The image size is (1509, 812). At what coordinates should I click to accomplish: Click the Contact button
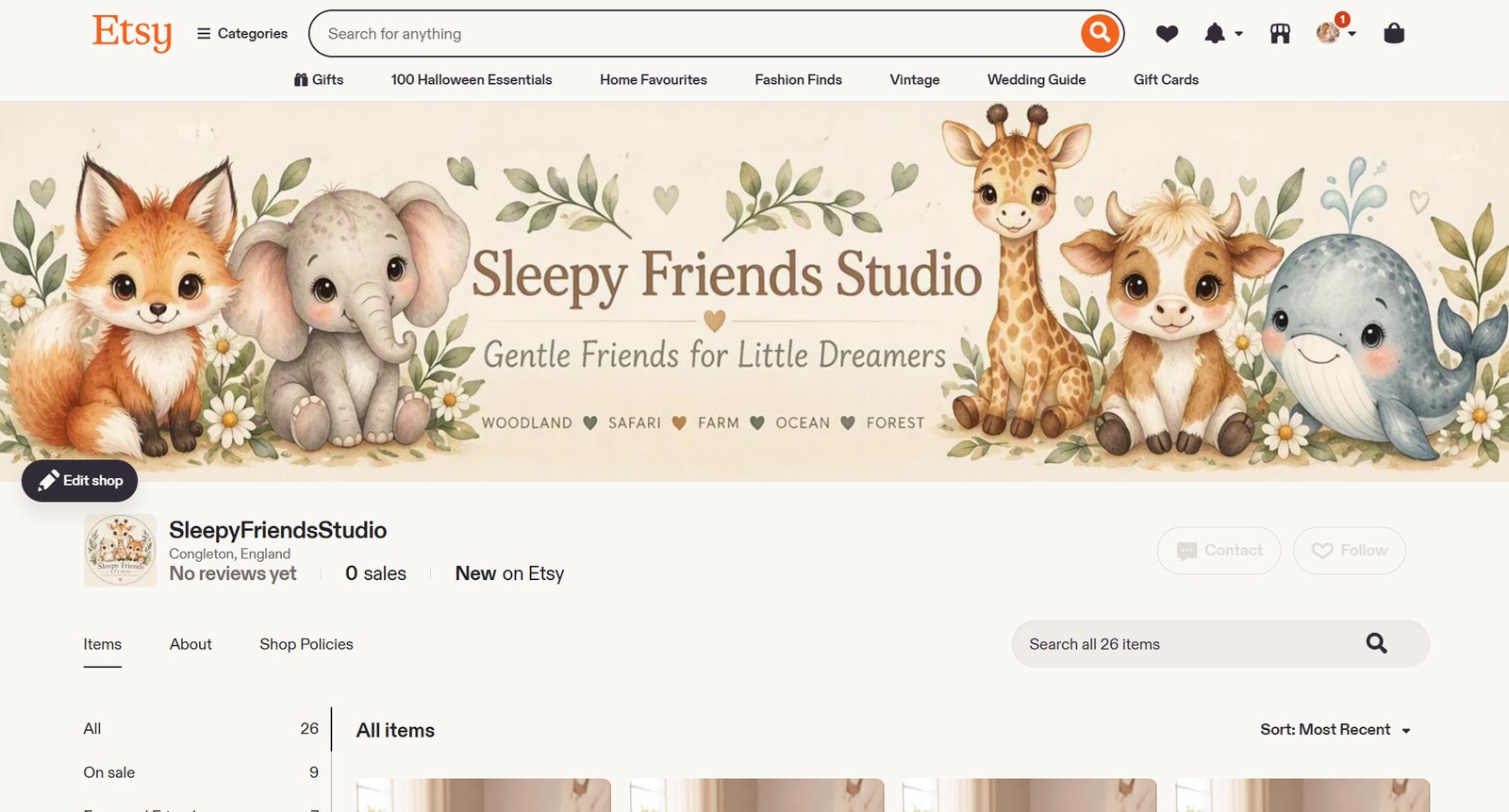pyautogui.click(x=1219, y=551)
